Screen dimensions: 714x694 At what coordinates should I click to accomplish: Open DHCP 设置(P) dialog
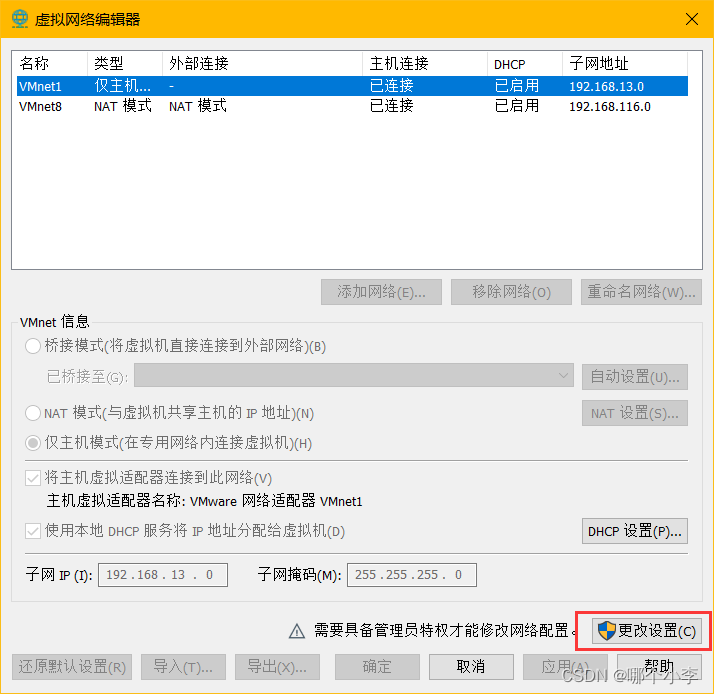(635, 531)
